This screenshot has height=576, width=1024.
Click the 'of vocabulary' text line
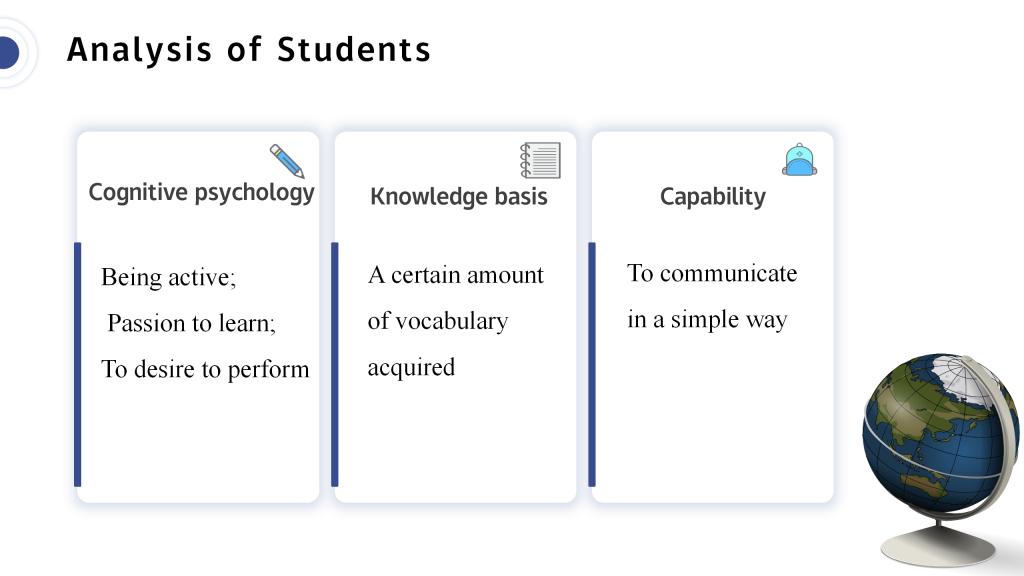pos(438,321)
